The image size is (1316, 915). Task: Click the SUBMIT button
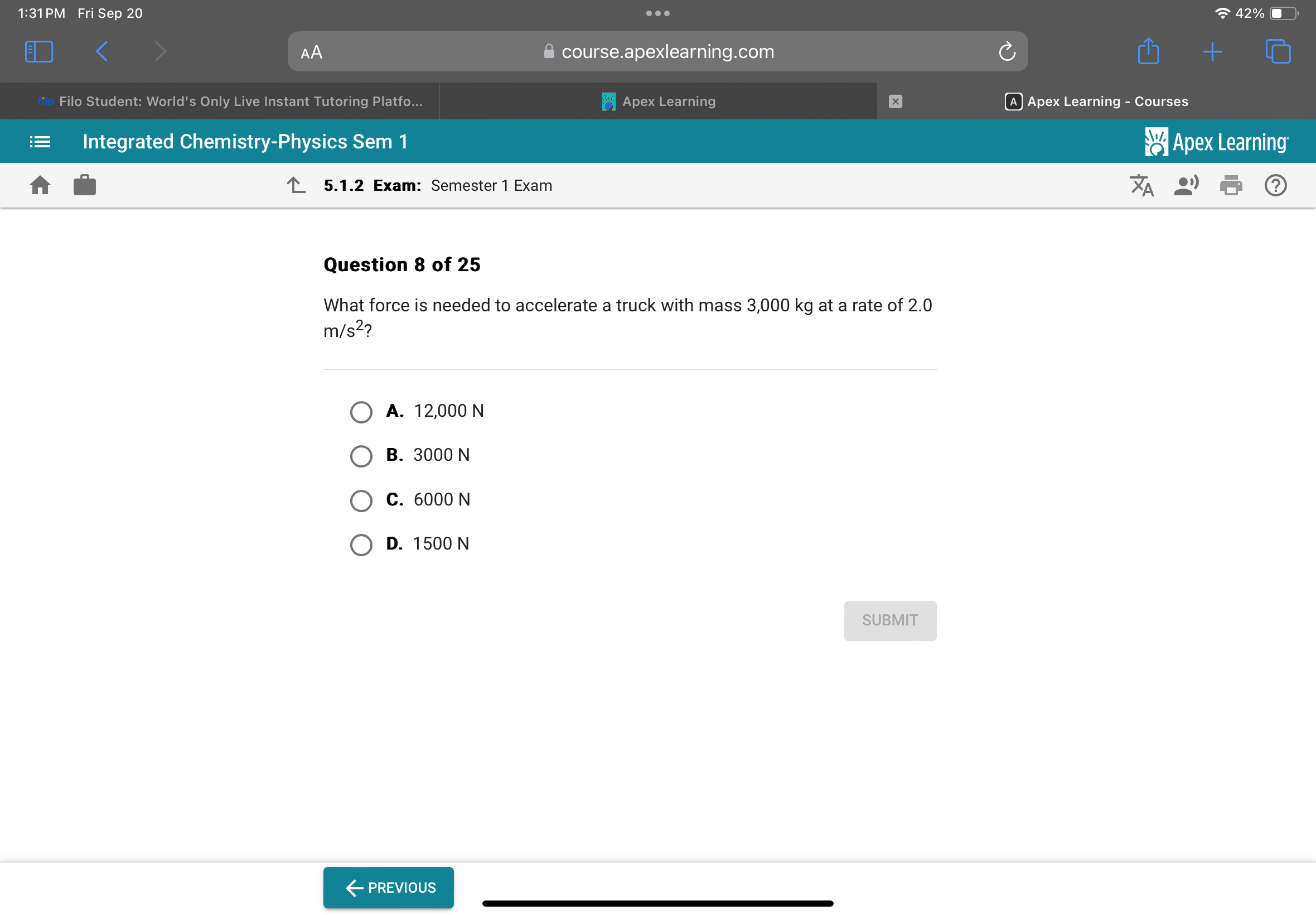pyautogui.click(x=889, y=619)
